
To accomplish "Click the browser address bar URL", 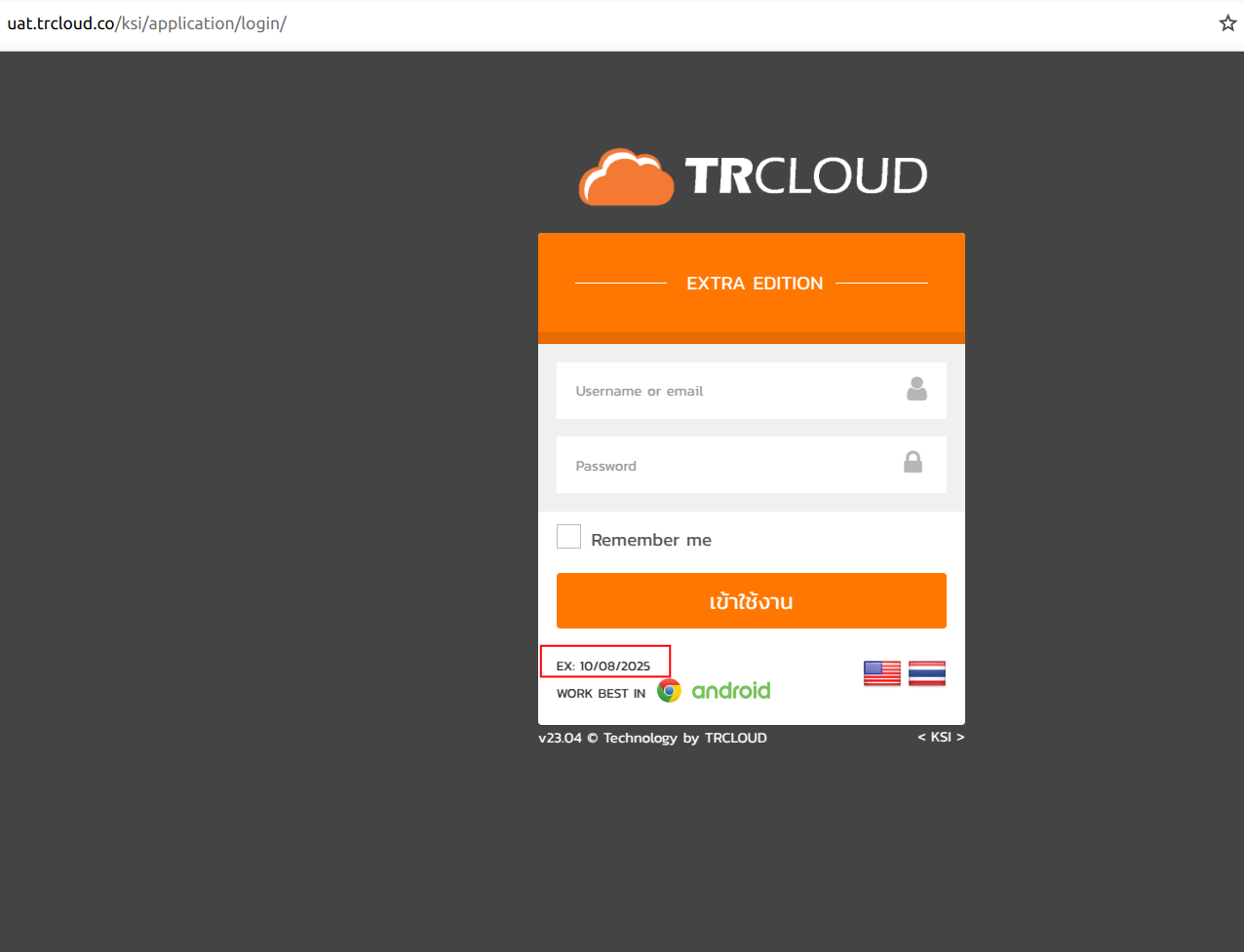I will pyautogui.click(x=147, y=23).
